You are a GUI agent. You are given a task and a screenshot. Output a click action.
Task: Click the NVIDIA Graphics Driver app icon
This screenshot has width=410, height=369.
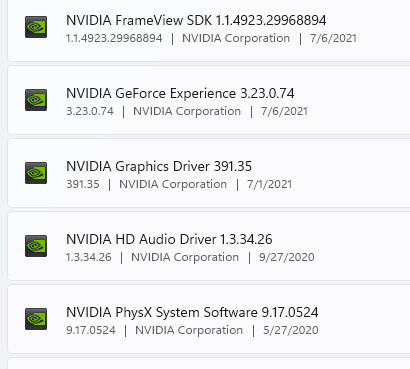point(36,173)
